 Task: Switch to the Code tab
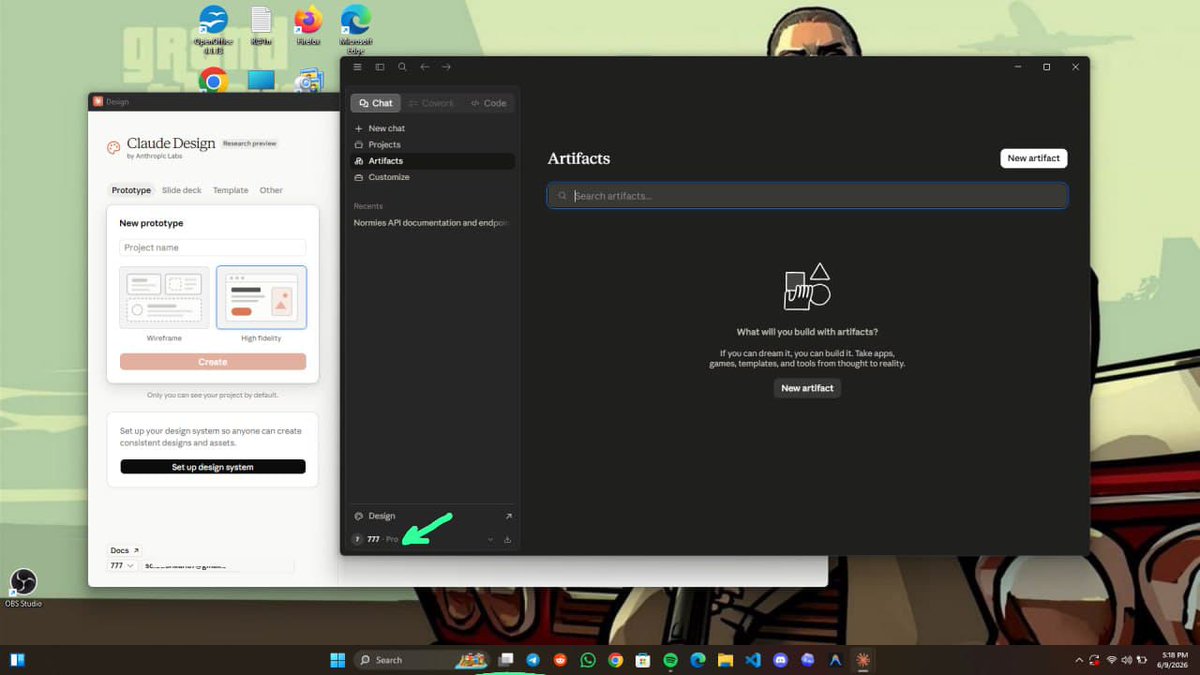[x=489, y=103]
